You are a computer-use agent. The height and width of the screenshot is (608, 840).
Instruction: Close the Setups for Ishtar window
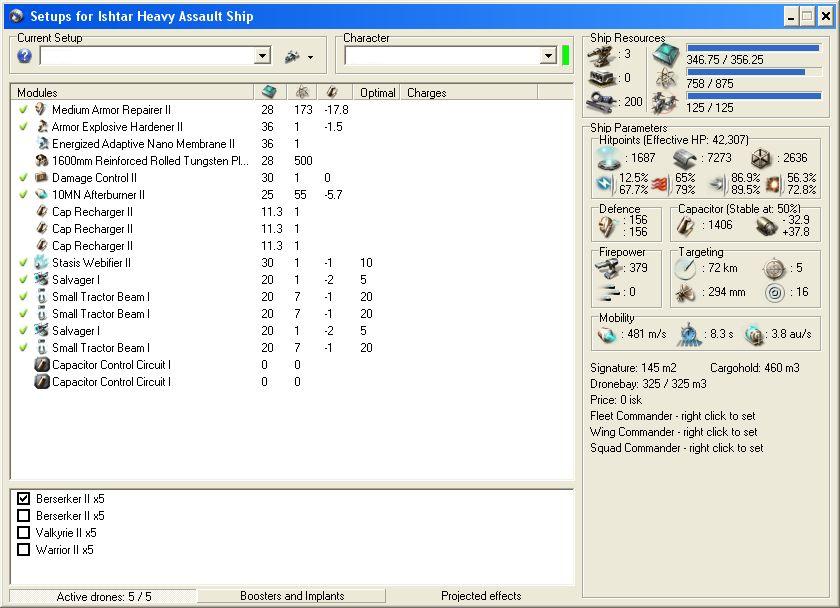click(x=826, y=17)
